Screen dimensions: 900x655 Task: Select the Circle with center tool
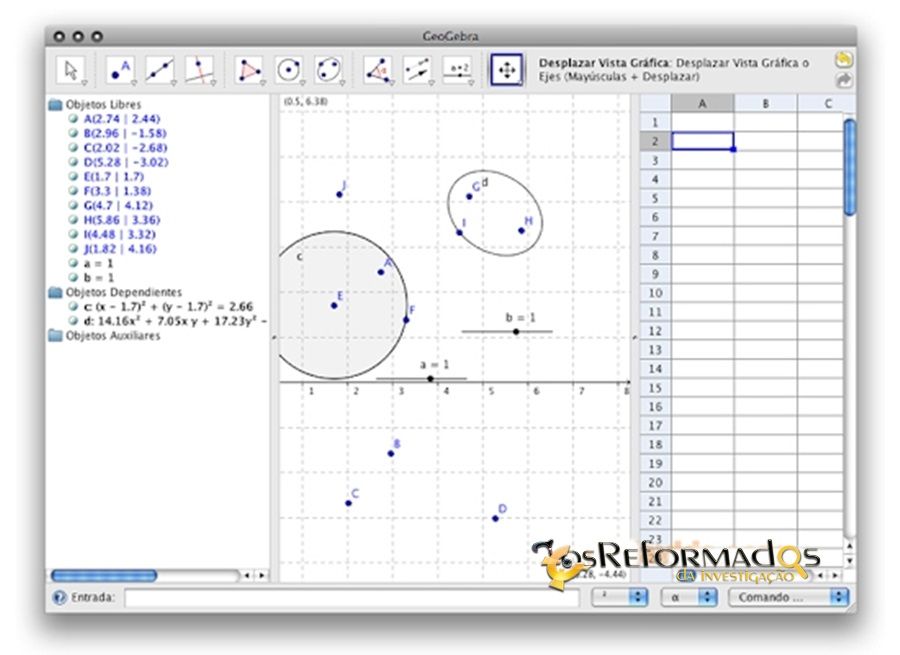pyautogui.click(x=289, y=69)
